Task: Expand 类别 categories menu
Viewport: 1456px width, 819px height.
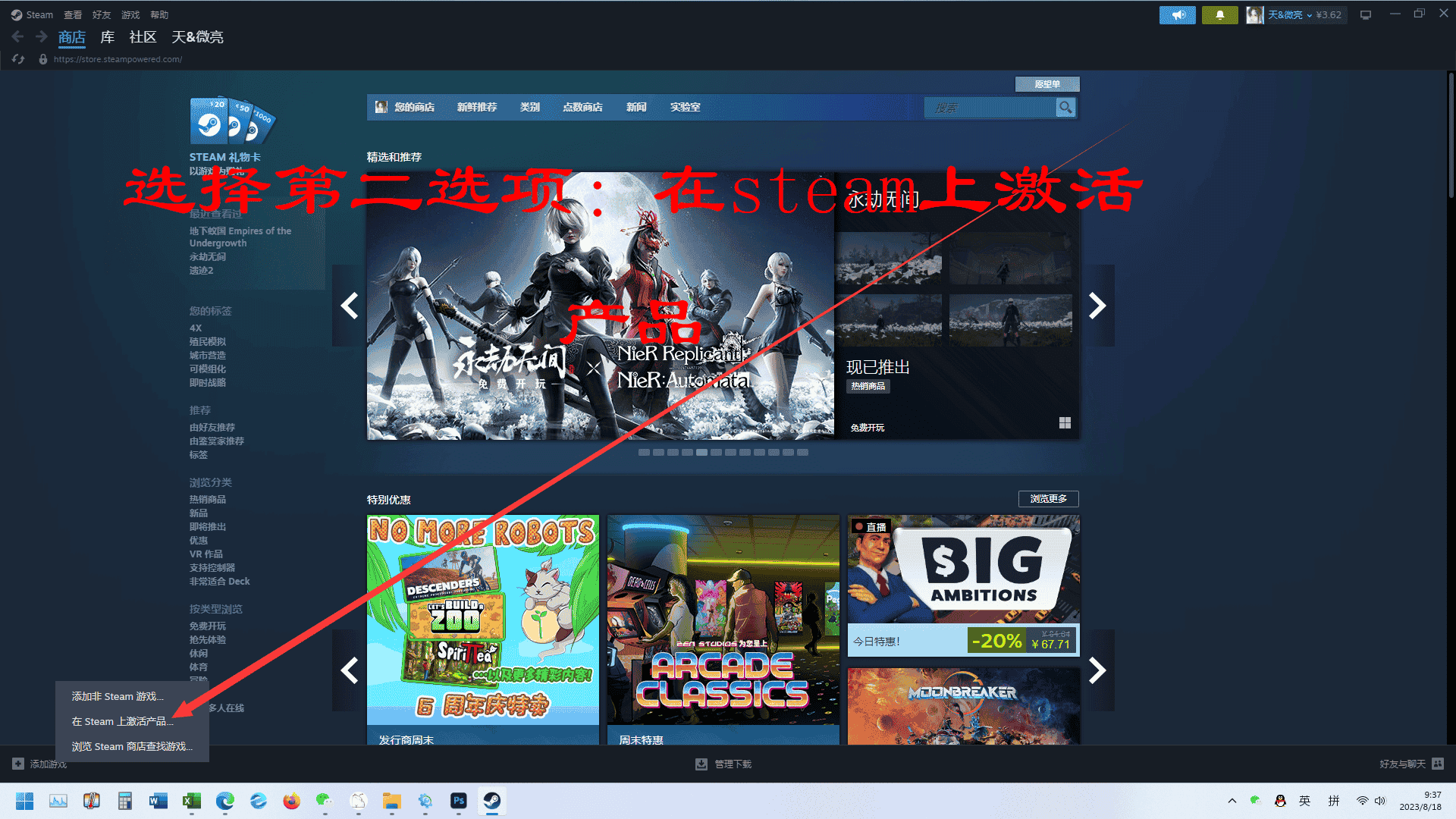Action: [529, 108]
